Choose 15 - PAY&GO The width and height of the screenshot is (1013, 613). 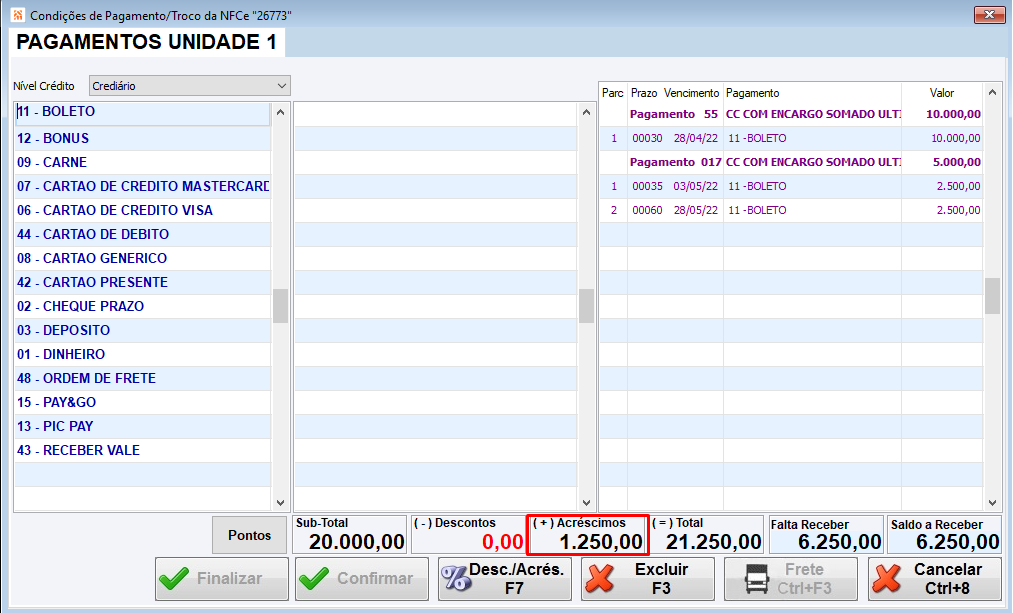click(142, 402)
